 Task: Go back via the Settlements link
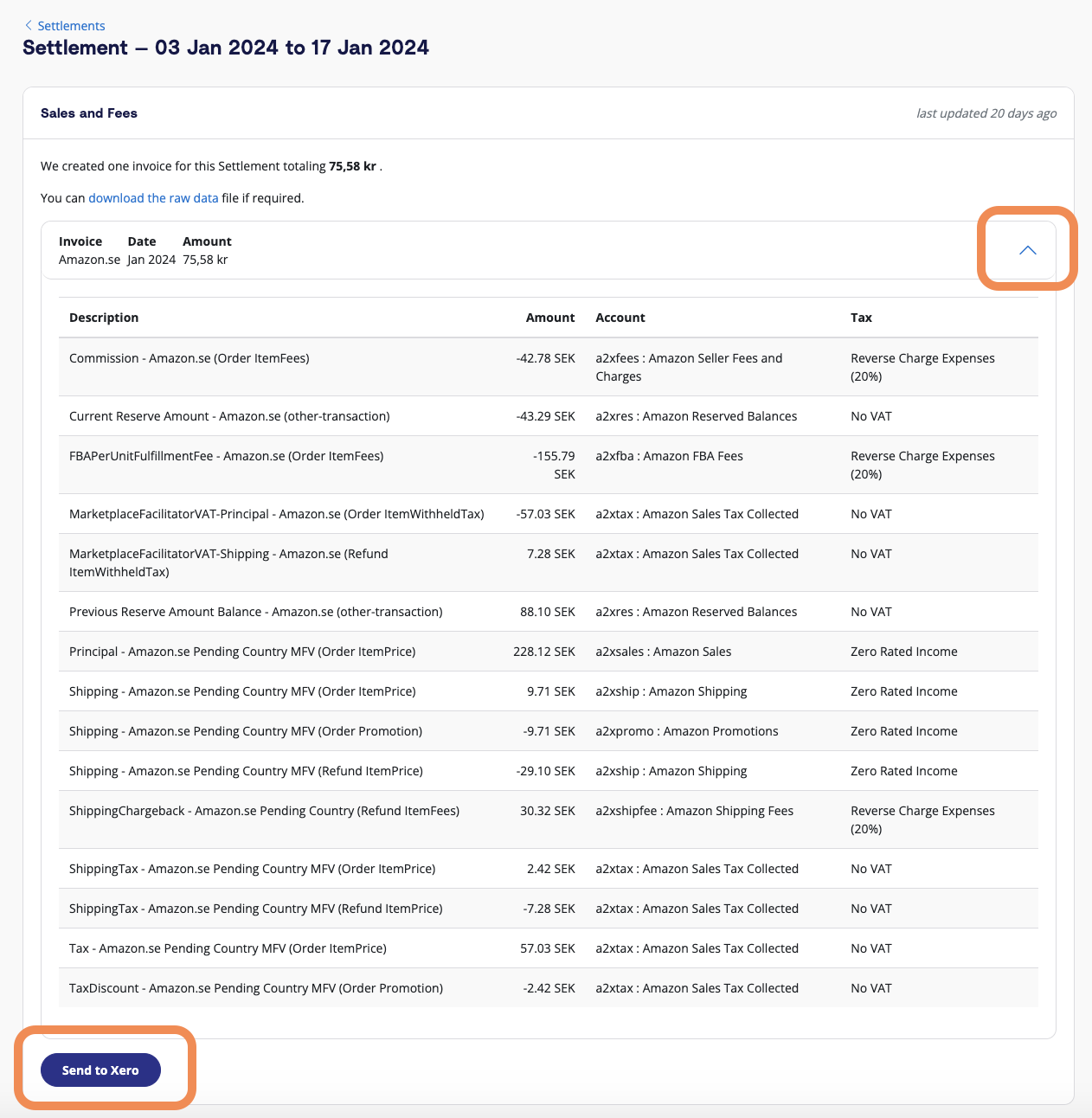[x=71, y=26]
